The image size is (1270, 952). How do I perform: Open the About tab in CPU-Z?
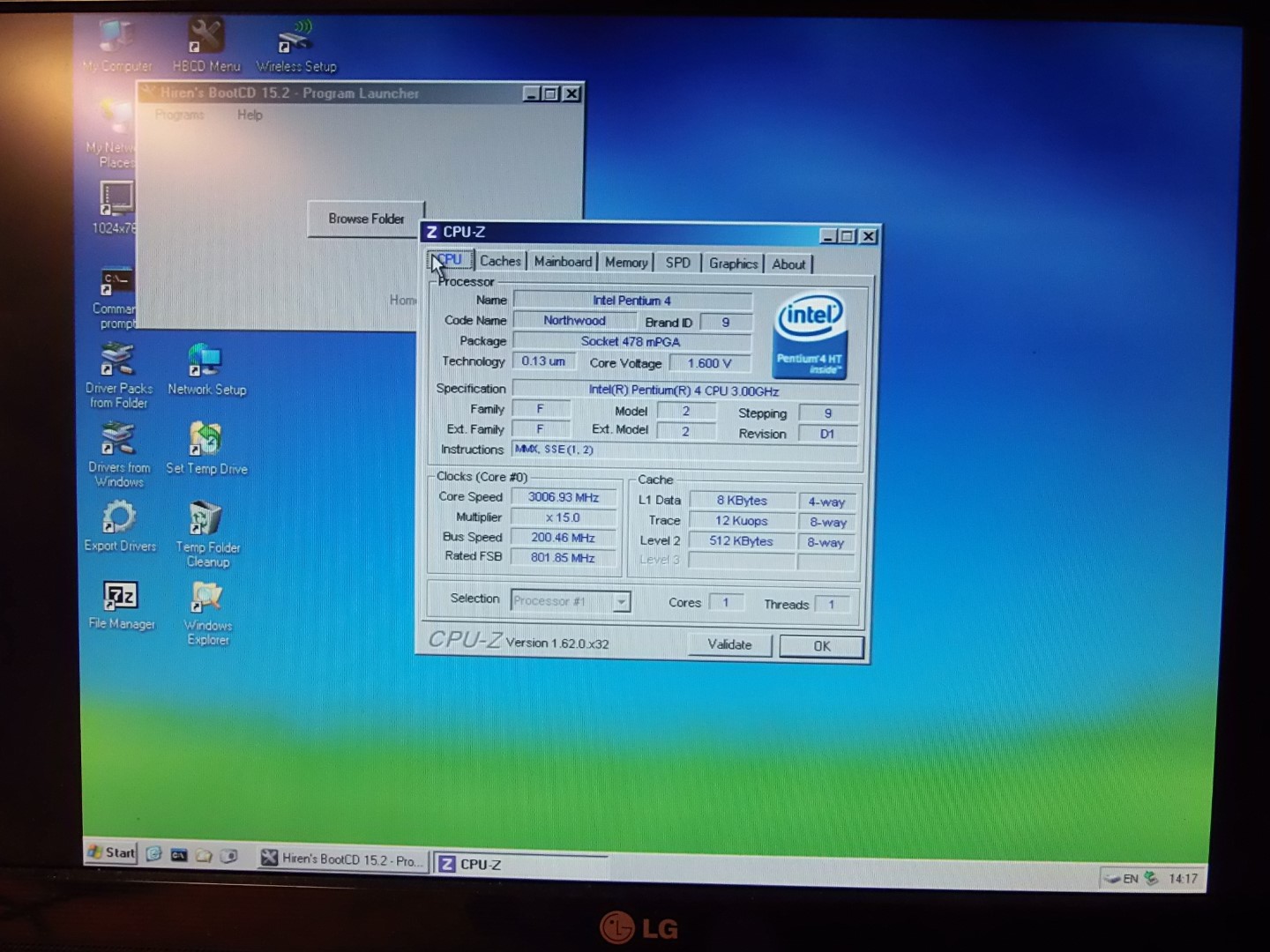(788, 264)
